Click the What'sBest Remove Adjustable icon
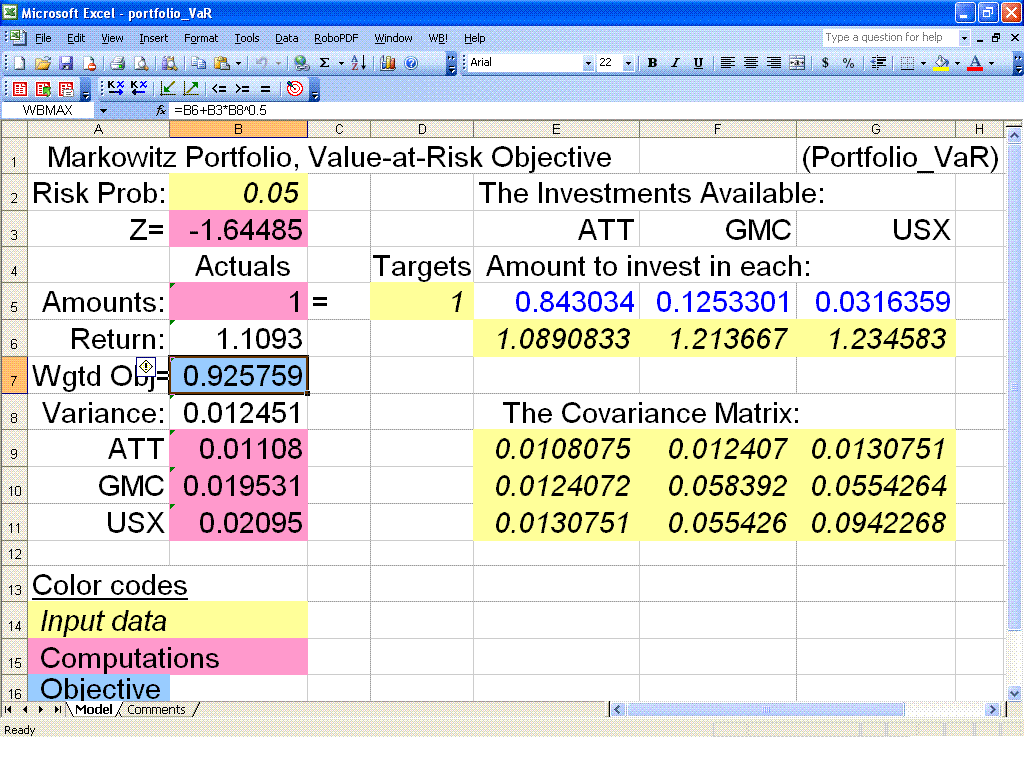Viewport: 1024px width, 768px height. coord(138,88)
